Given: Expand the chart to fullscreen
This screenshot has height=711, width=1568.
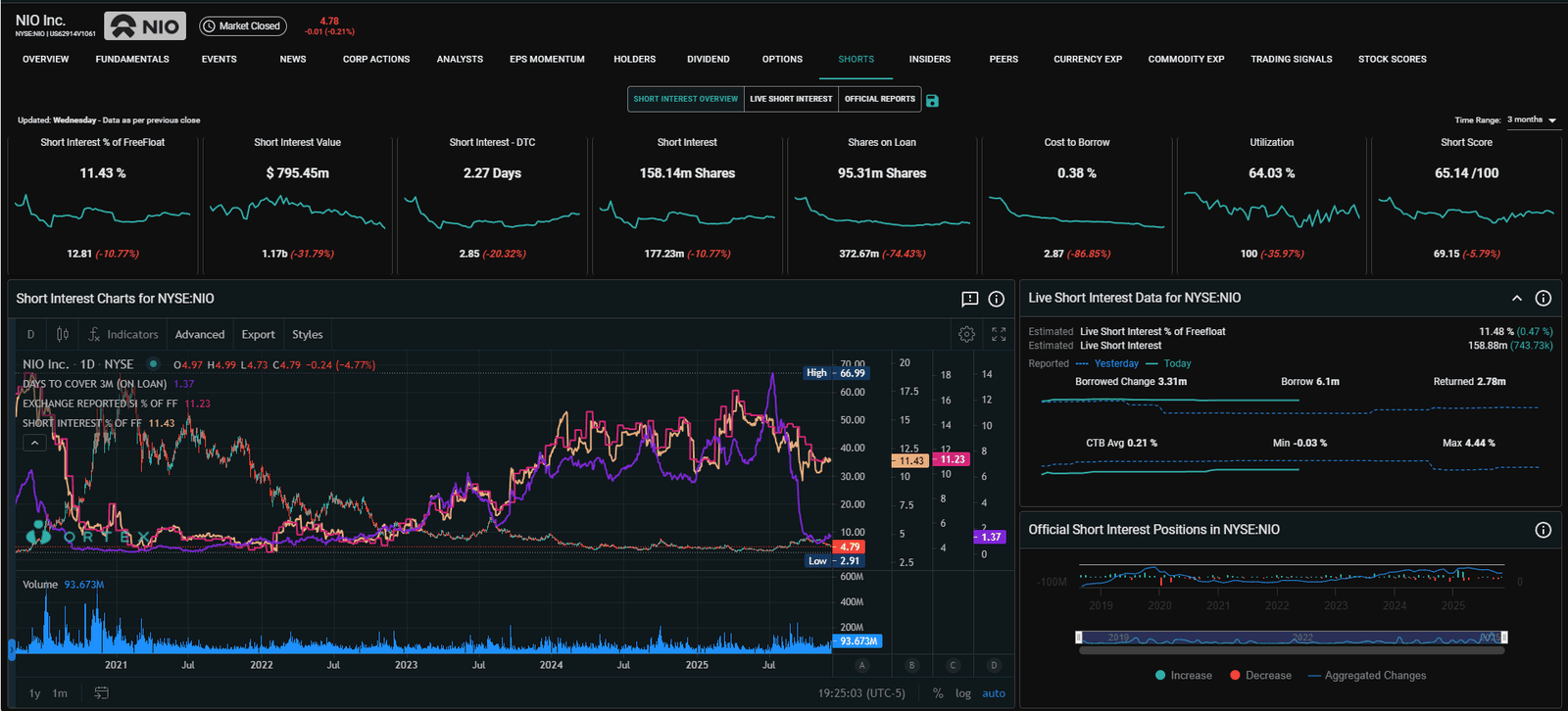Looking at the screenshot, I should pos(999,334).
